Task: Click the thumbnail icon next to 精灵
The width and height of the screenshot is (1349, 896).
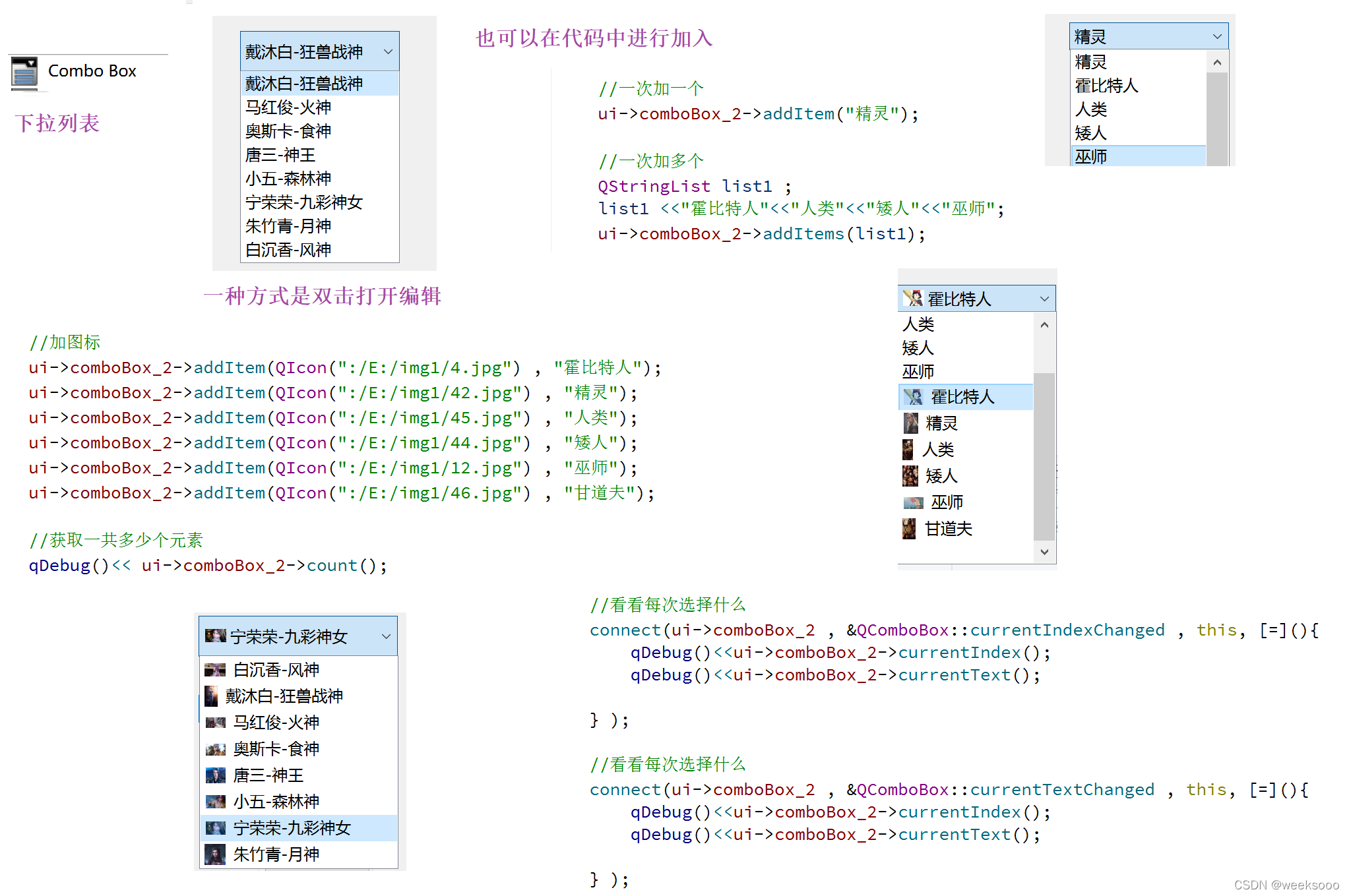Action: tap(911, 423)
